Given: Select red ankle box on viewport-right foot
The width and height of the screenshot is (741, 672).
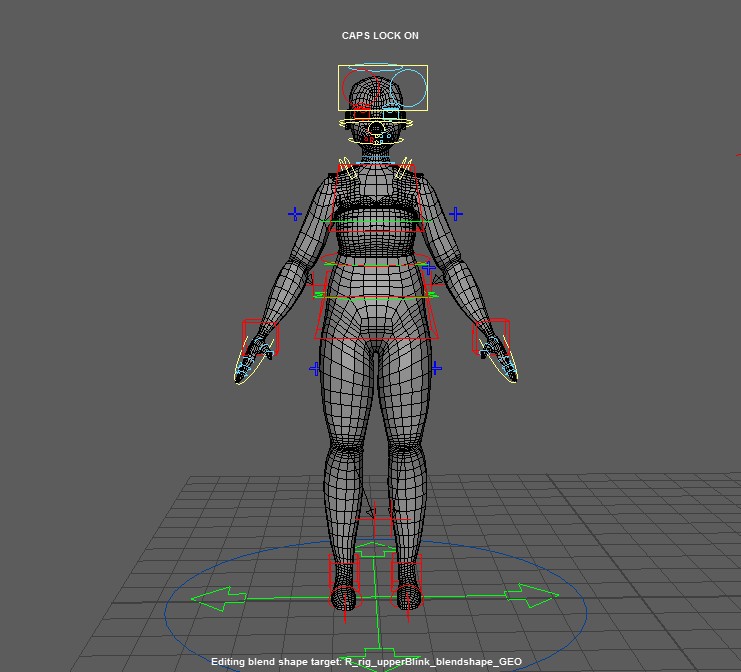Looking at the screenshot, I should pos(407,573).
